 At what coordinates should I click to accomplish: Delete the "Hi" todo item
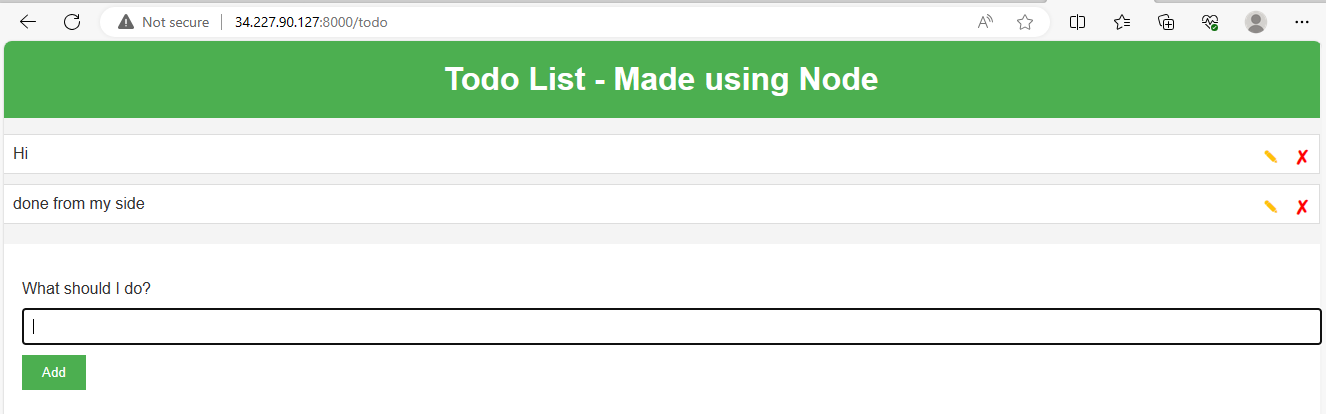pyautogui.click(x=1302, y=157)
